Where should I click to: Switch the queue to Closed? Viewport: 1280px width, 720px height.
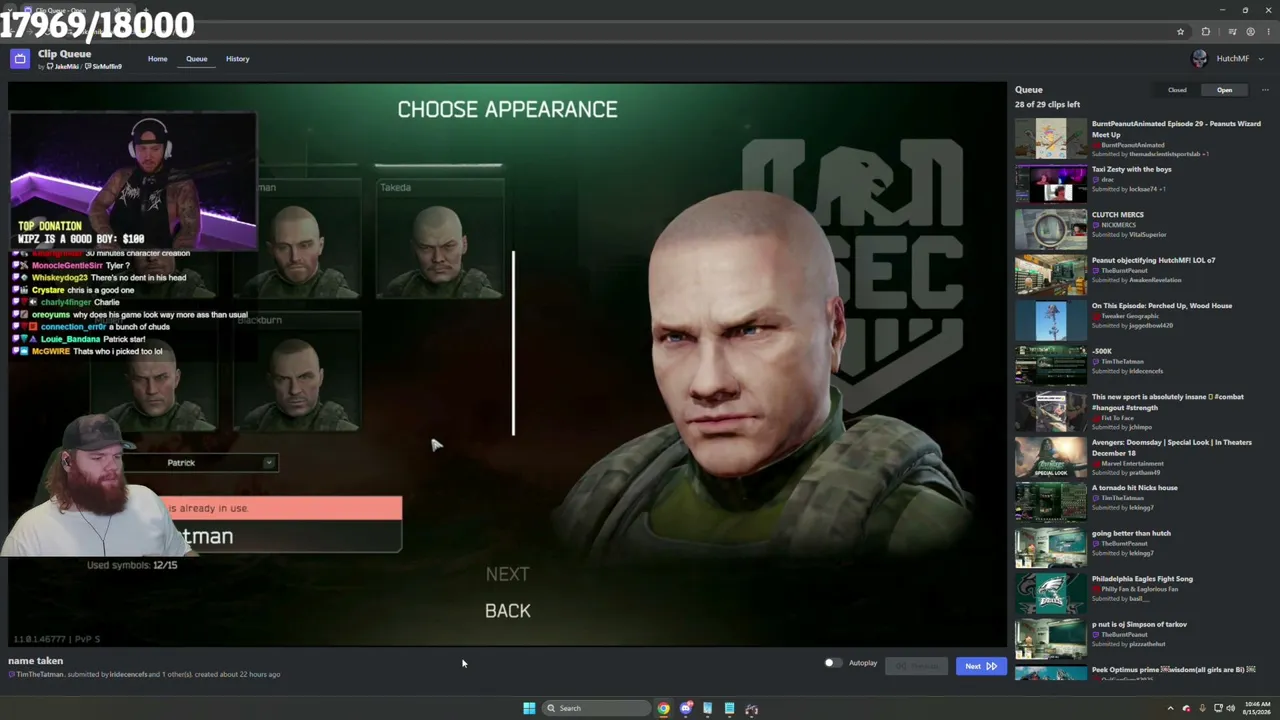(x=1177, y=90)
